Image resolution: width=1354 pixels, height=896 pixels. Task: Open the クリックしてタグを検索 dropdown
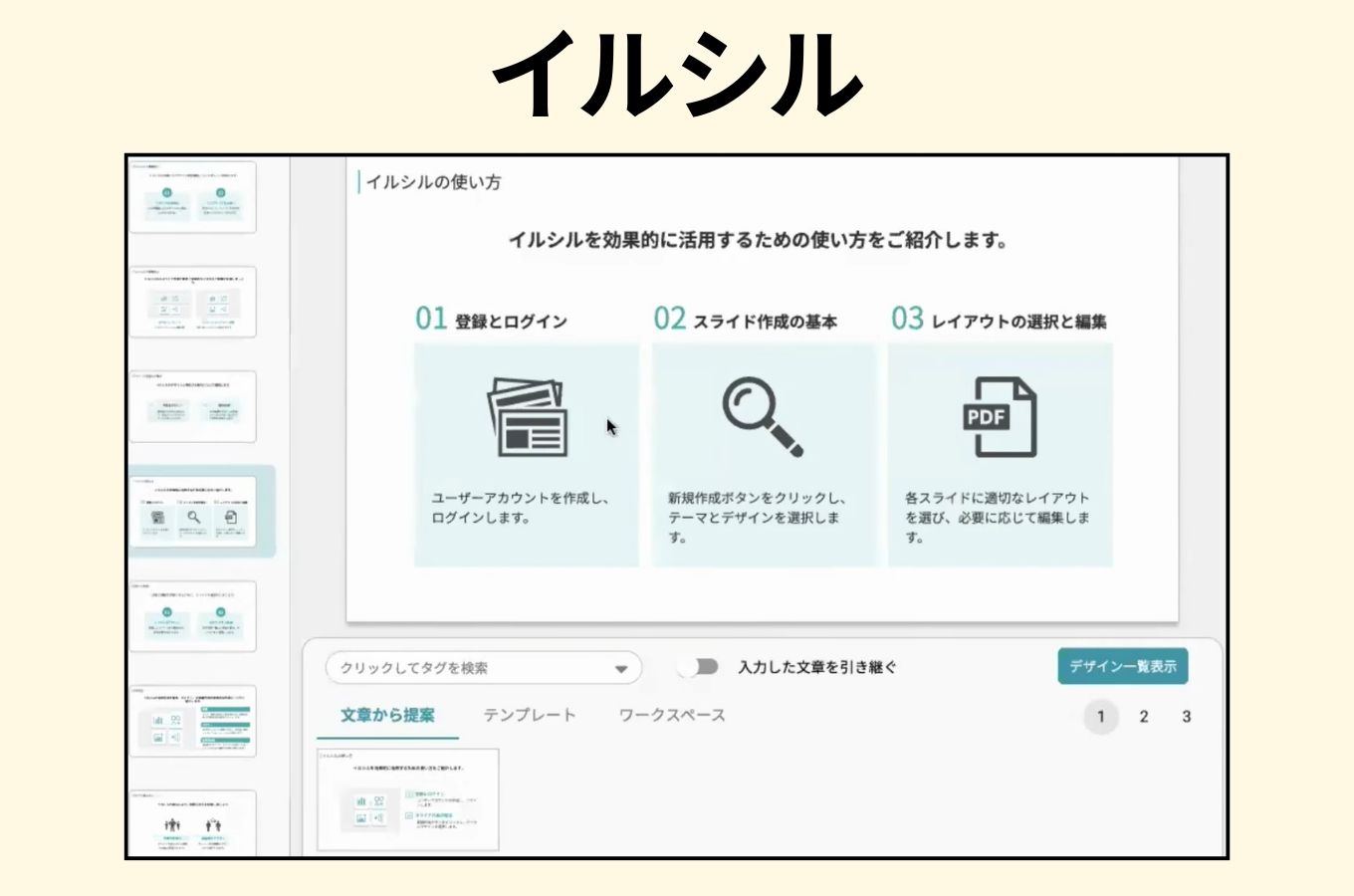[484, 668]
